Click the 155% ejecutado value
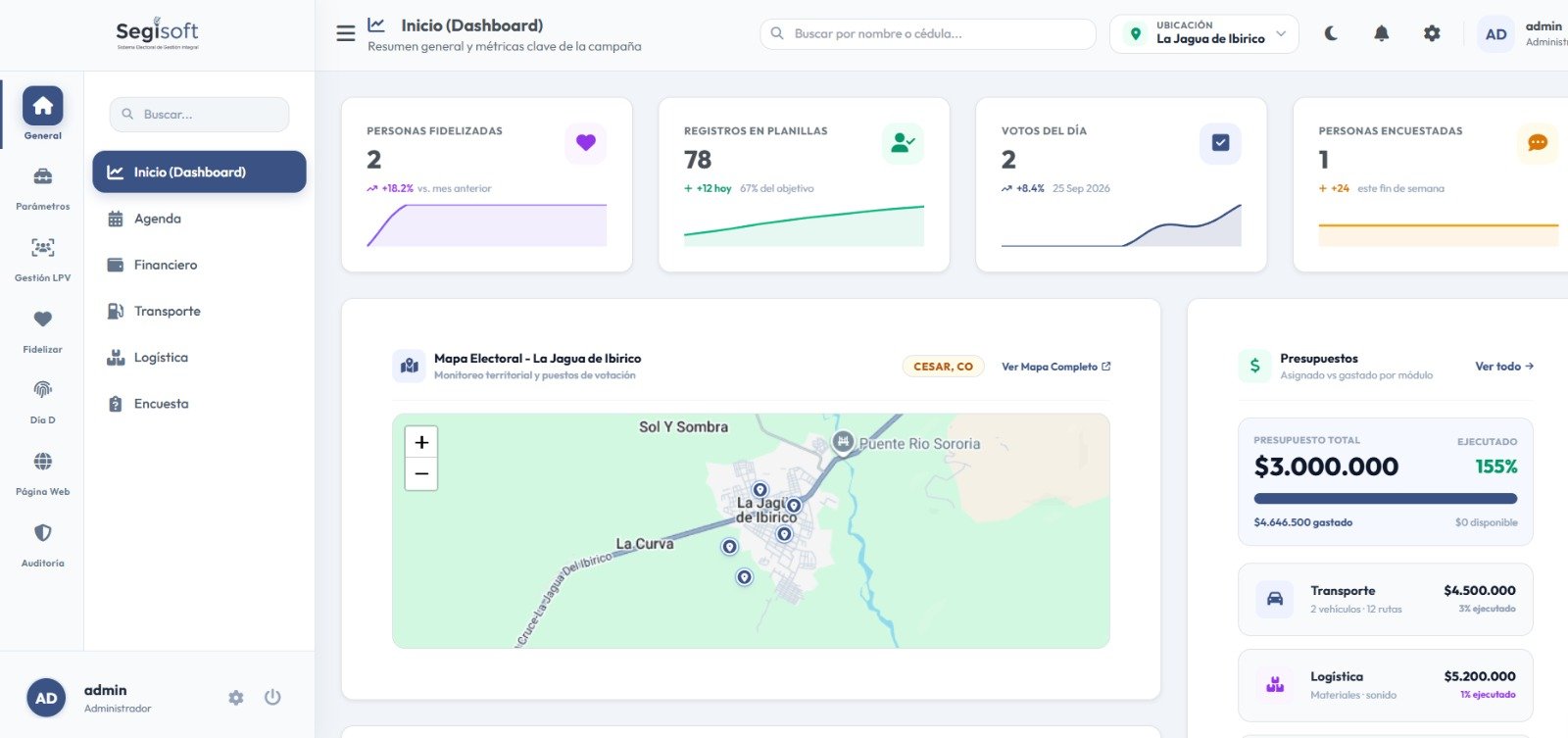The image size is (1568, 738). point(1496,467)
